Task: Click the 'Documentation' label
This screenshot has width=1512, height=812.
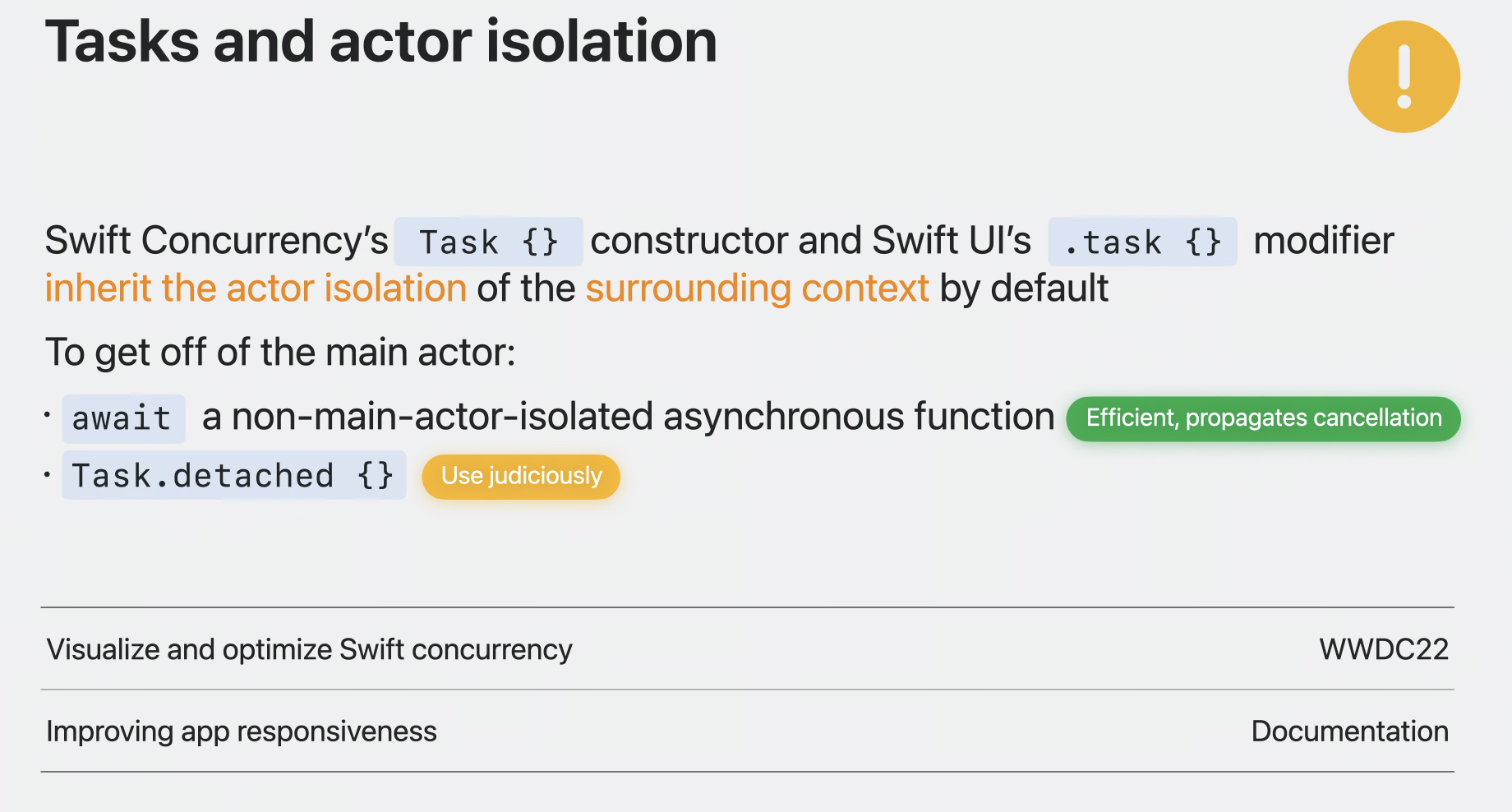Action: [1350, 731]
